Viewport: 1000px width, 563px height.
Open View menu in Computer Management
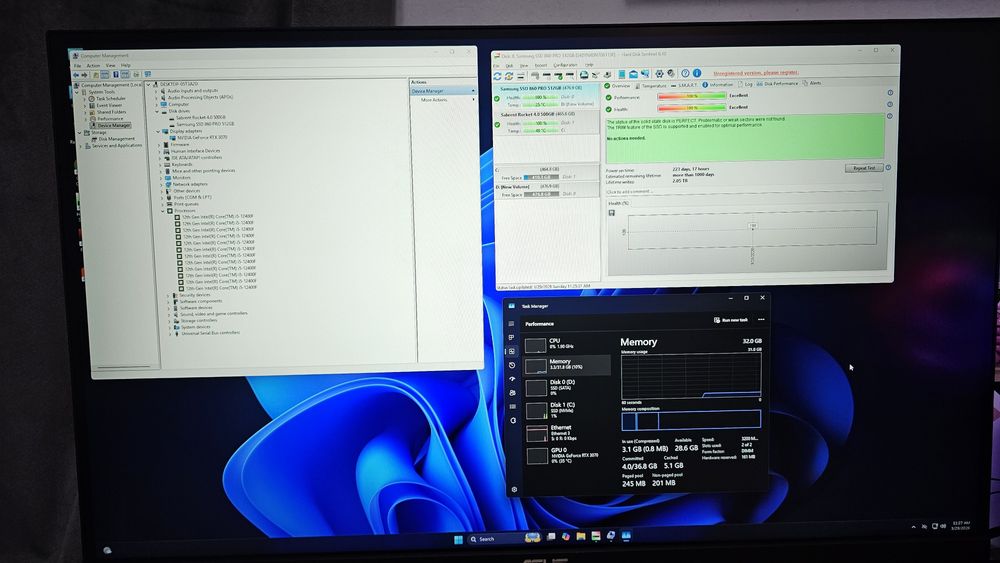tap(110, 66)
